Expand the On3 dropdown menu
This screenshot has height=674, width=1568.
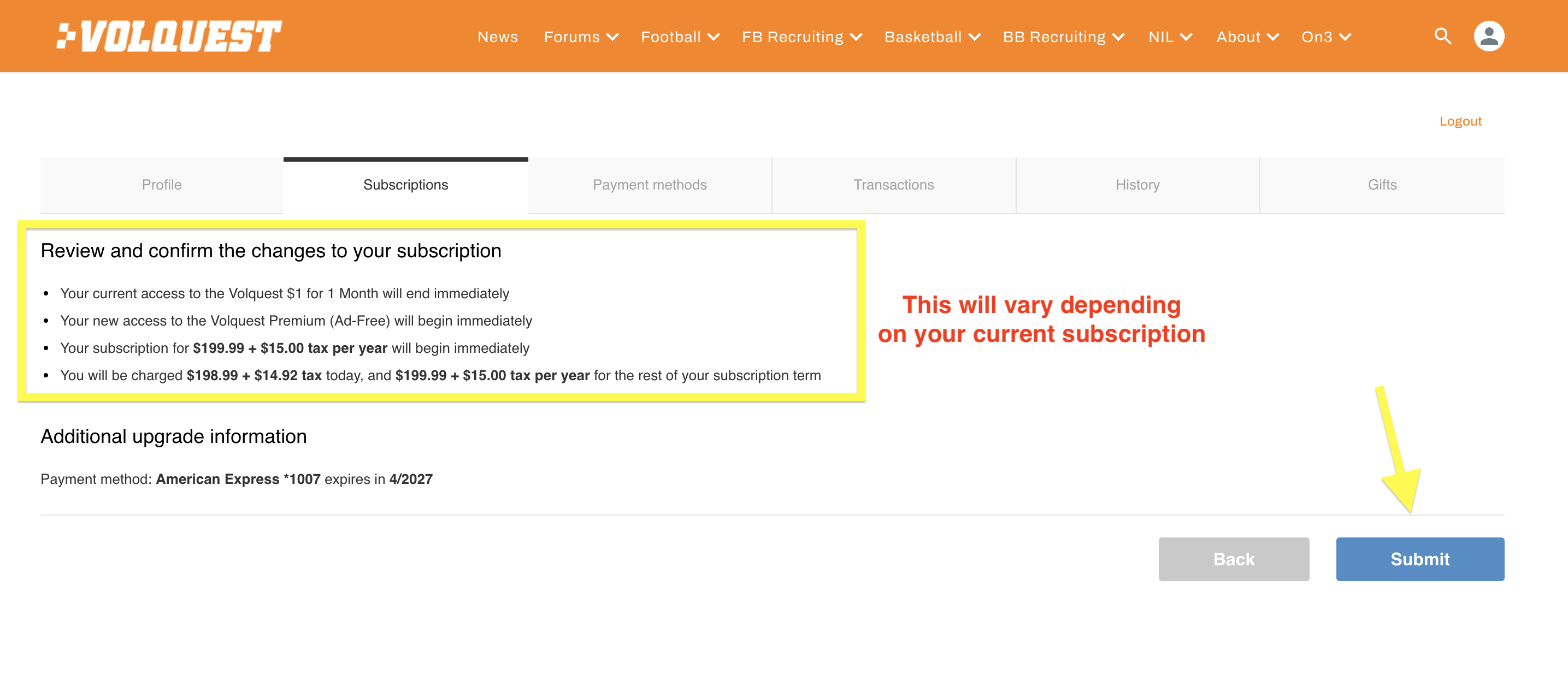pos(1326,37)
